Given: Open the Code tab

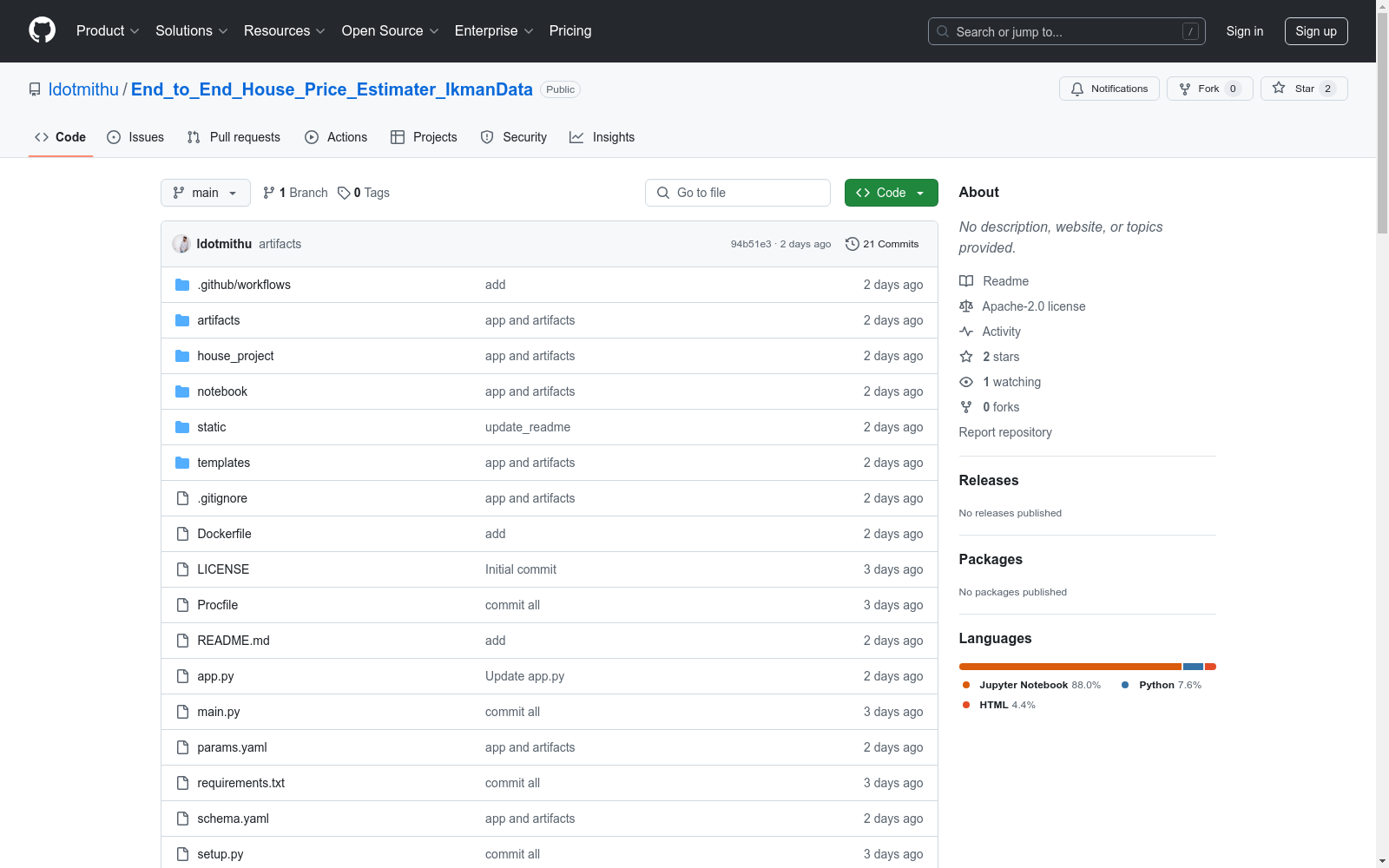Looking at the screenshot, I should (x=61, y=137).
